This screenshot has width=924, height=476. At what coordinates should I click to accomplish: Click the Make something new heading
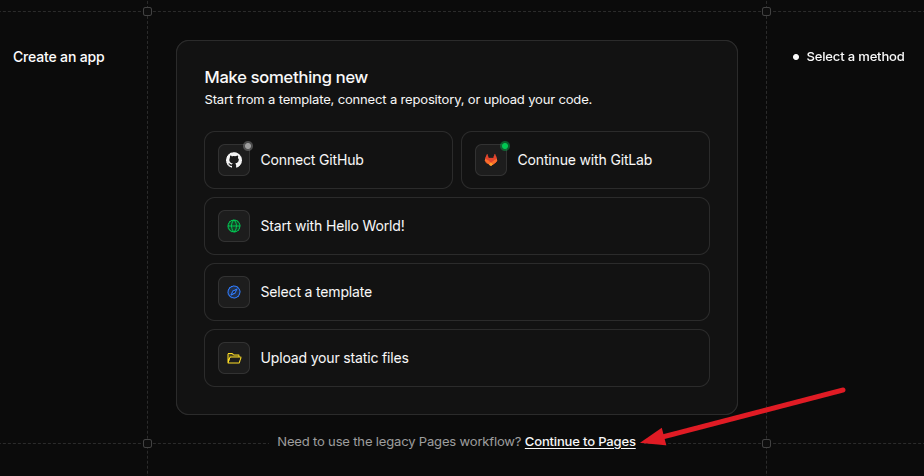286,77
